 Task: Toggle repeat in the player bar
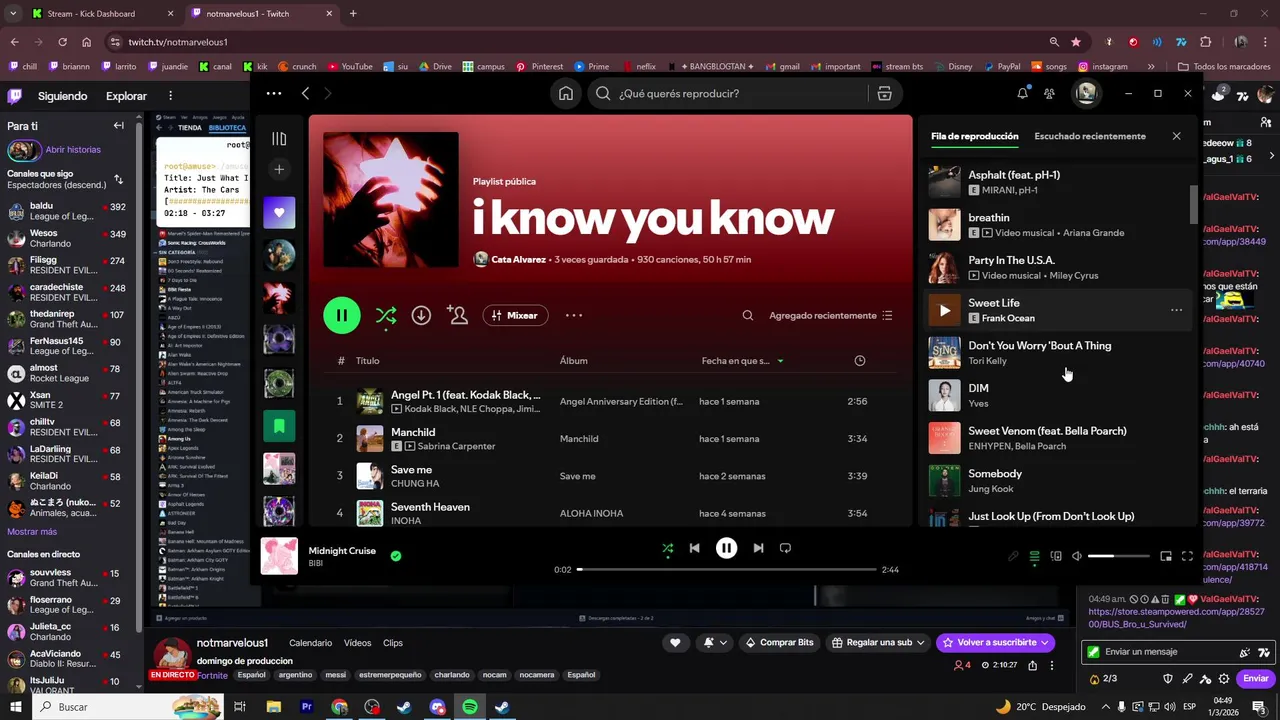coord(785,548)
